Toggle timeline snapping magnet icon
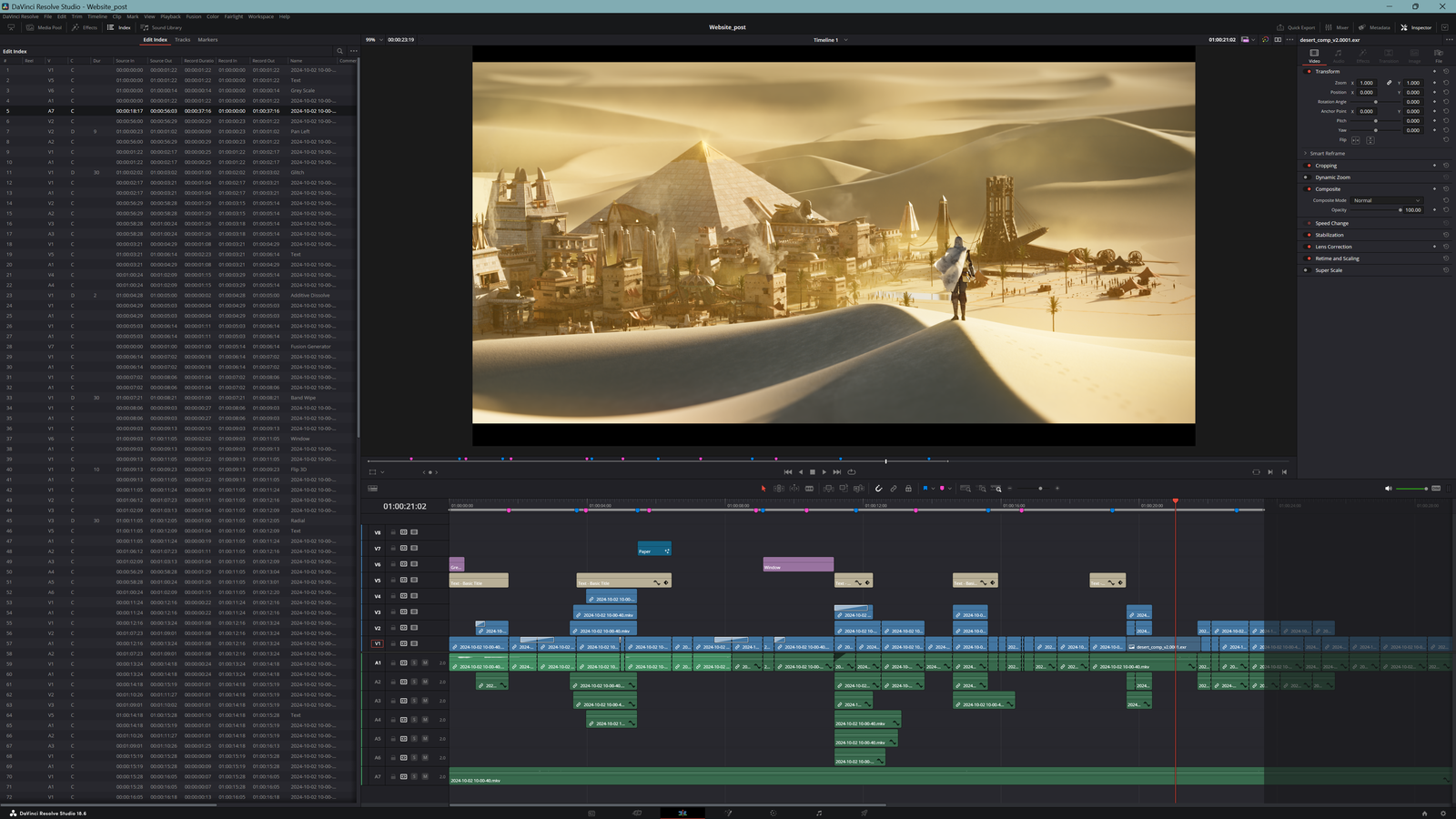This screenshot has width=1456, height=819. click(878, 489)
